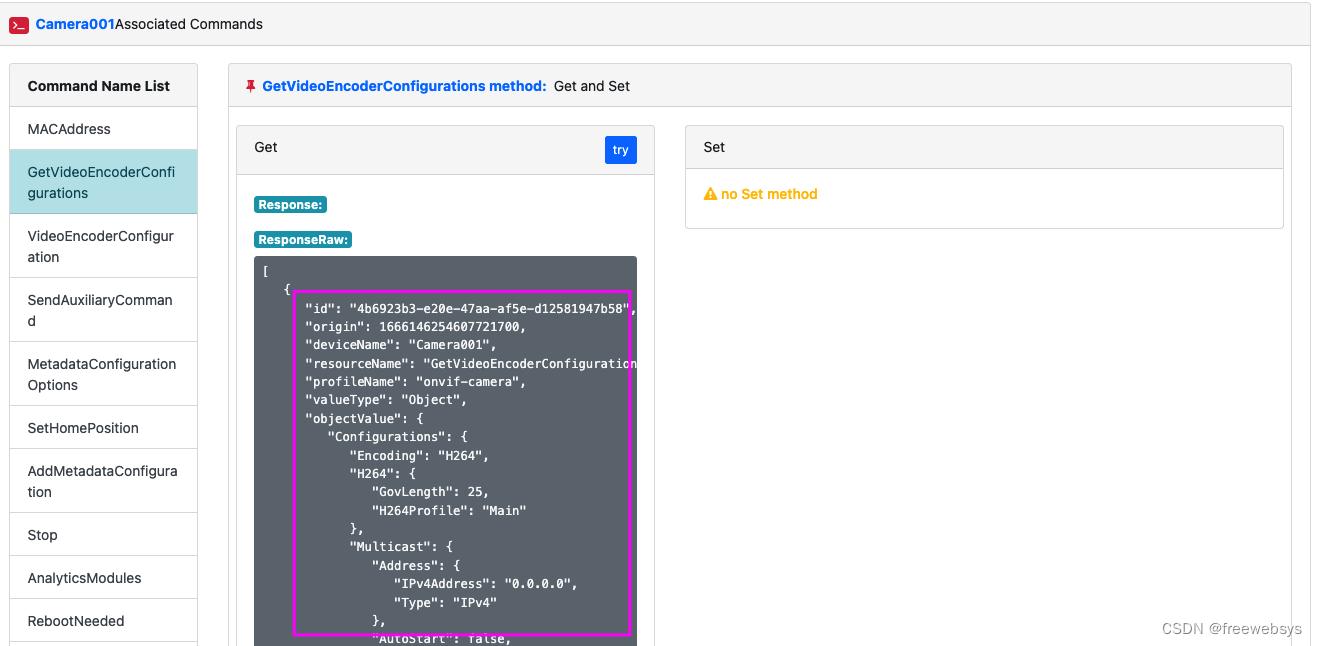The height and width of the screenshot is (646, 1317).
Task: Select the GetVideoEncoderConfigurations command
Action: click(x=101, y=182)
